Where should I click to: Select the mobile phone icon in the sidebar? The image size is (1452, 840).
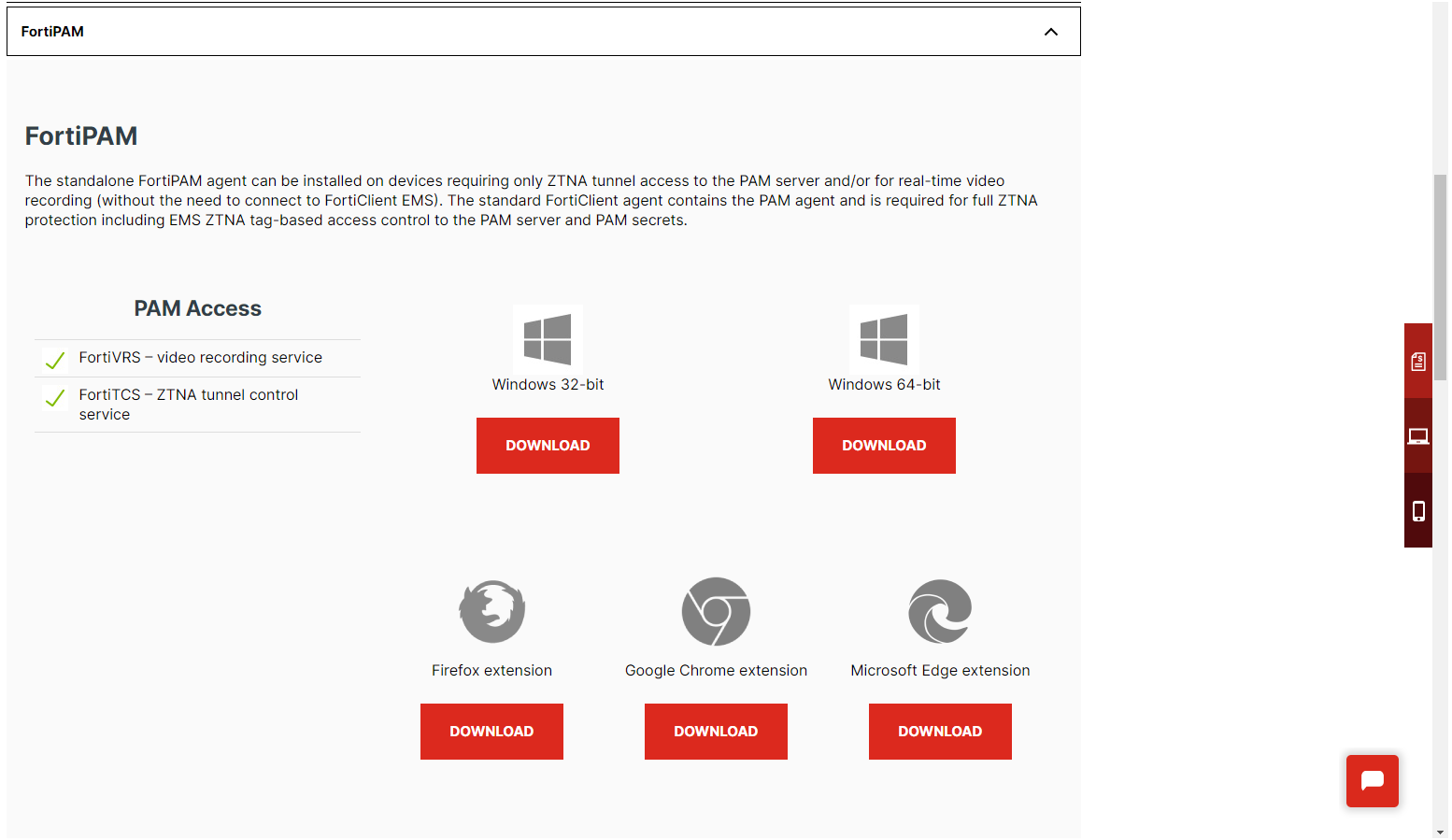[1418, 510]
